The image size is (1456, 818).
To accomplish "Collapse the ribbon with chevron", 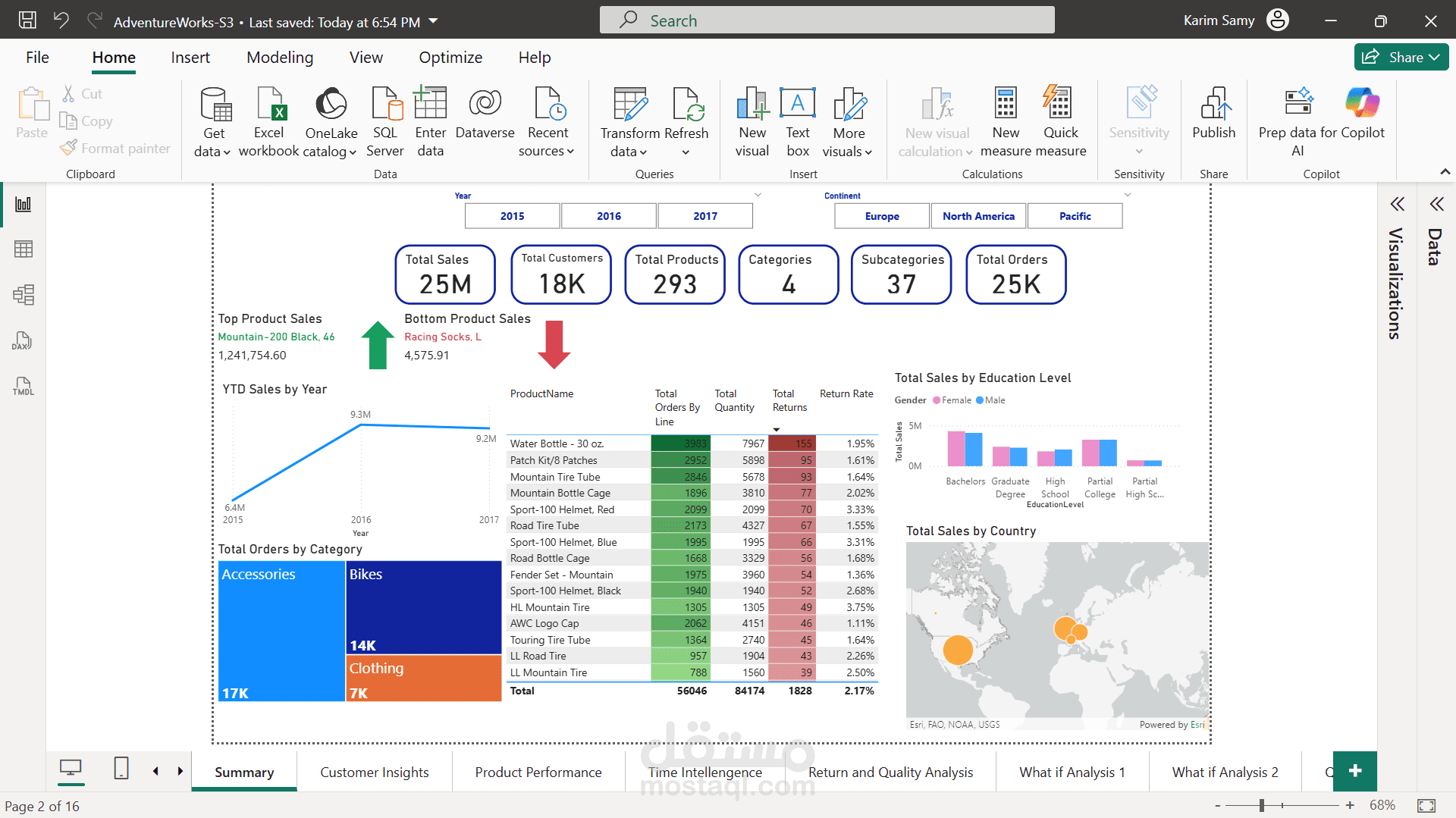I will point(1445,172).
